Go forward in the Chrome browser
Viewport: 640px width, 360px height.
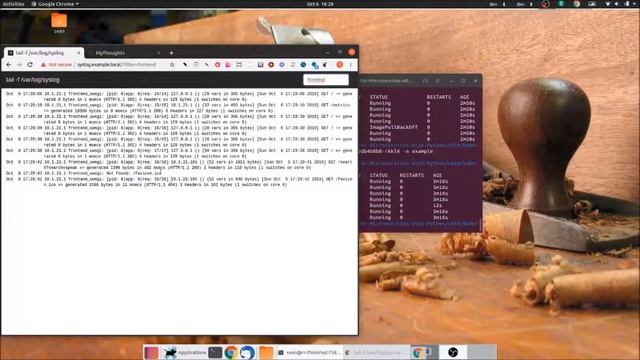coord(19,64)
